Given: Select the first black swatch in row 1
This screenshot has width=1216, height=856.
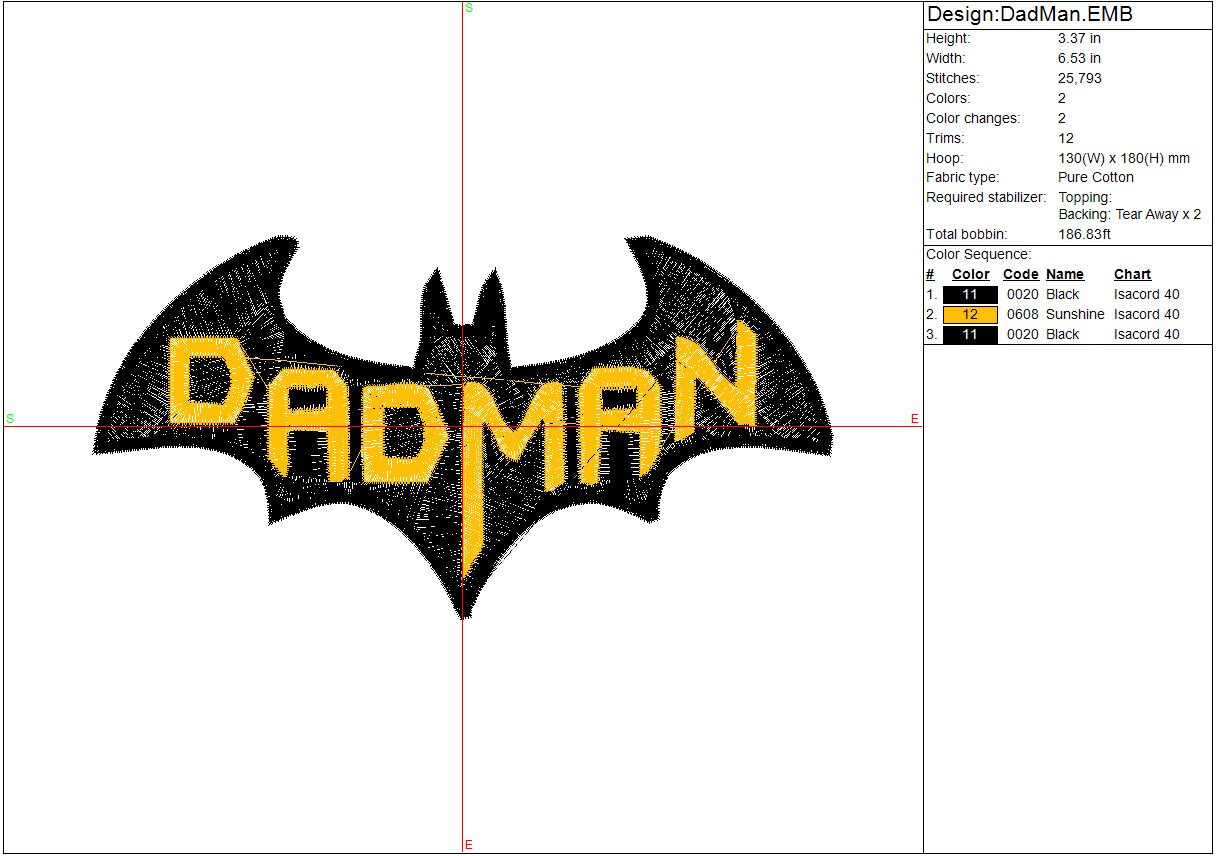Looking at the screenshot, I should [970, 294].
